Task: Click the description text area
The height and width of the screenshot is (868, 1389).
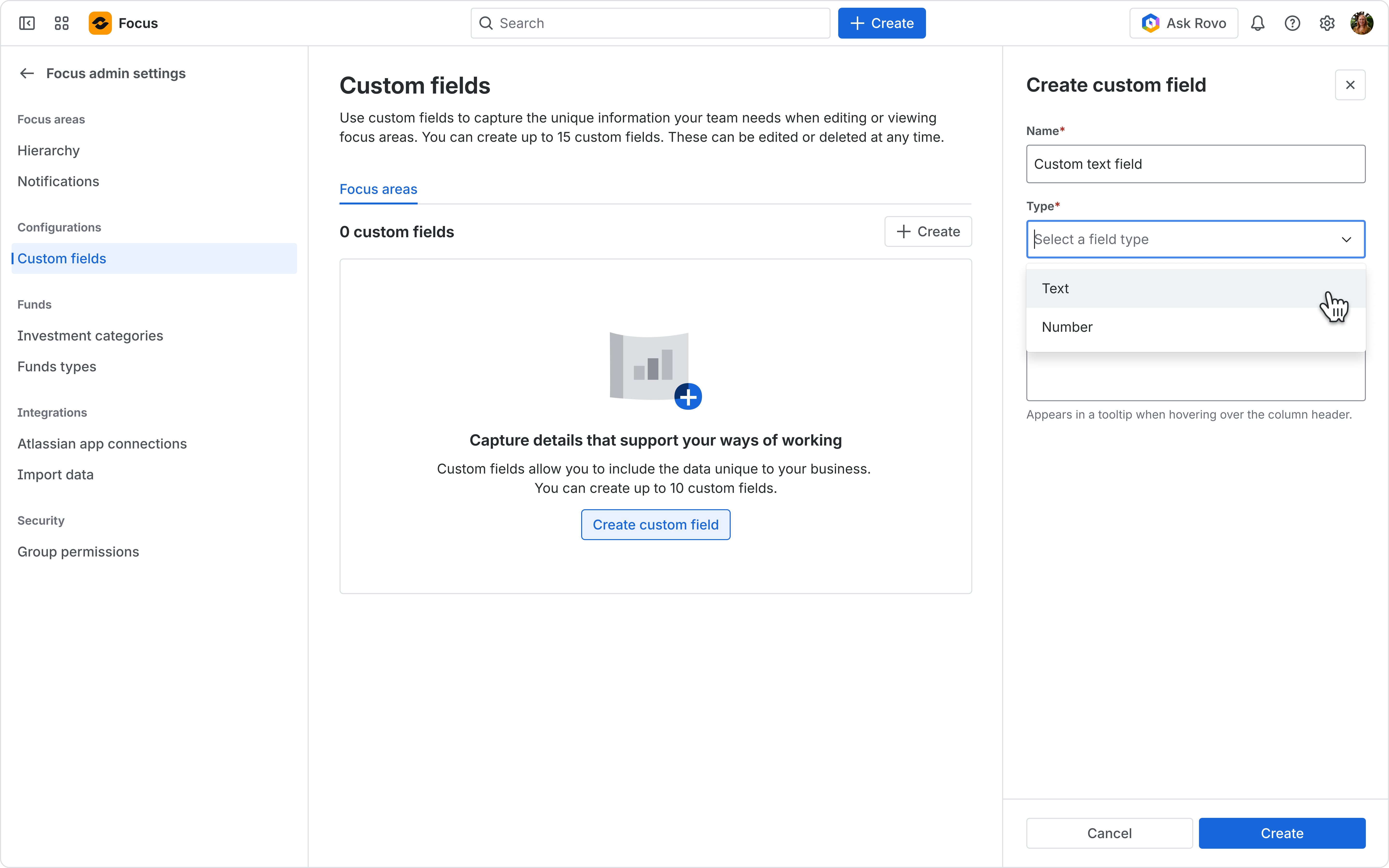Action: coord(1196,376)
